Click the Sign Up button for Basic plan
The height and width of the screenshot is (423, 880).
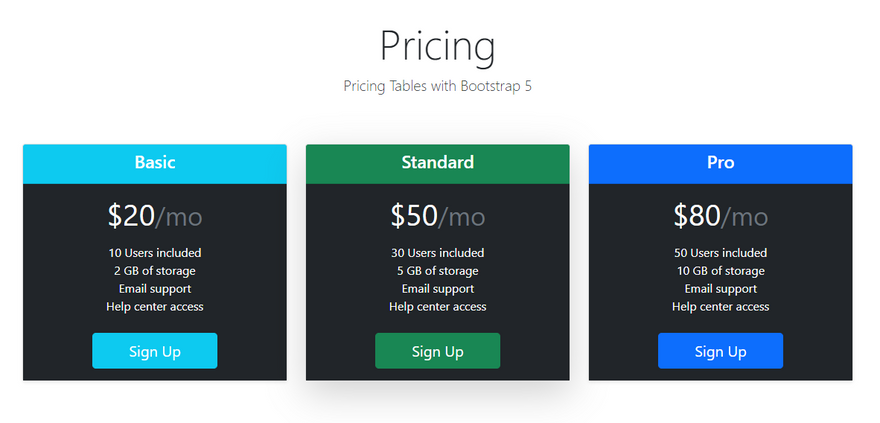[155, 351]
